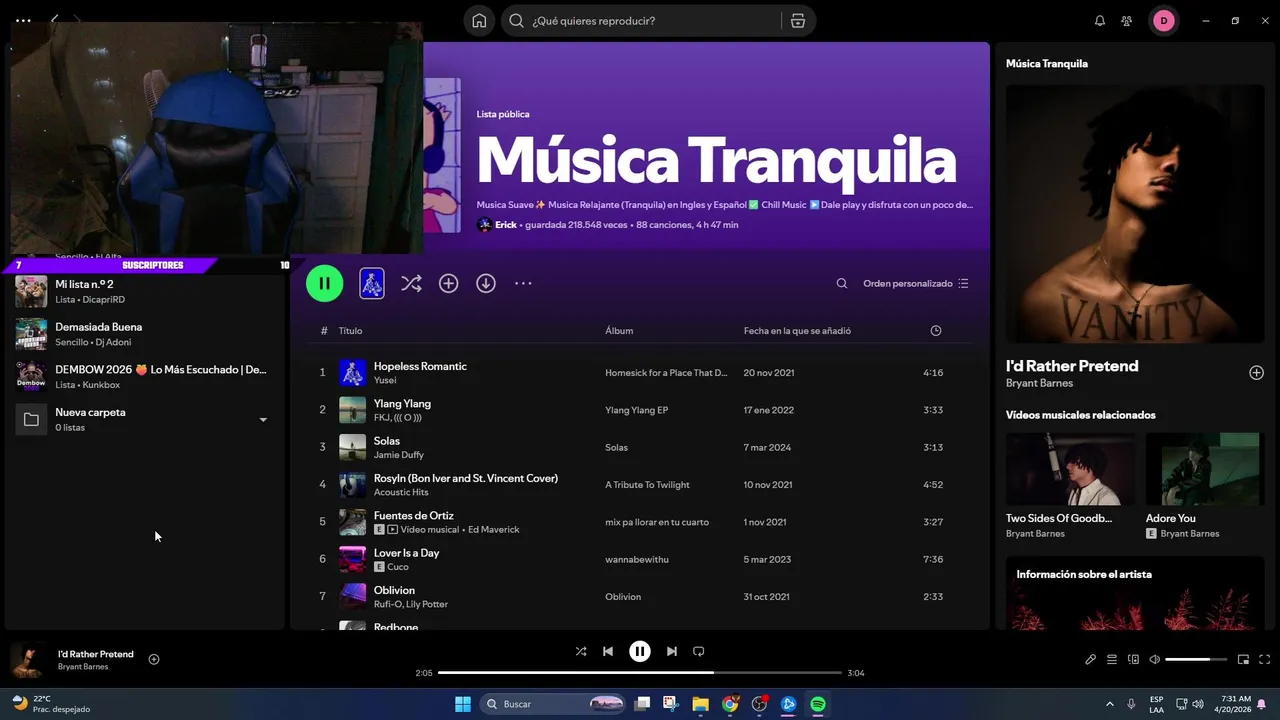This screenshot has width=1280, height=720.
Task: Open more options for the playlist
Action: (x=523, y=284)
